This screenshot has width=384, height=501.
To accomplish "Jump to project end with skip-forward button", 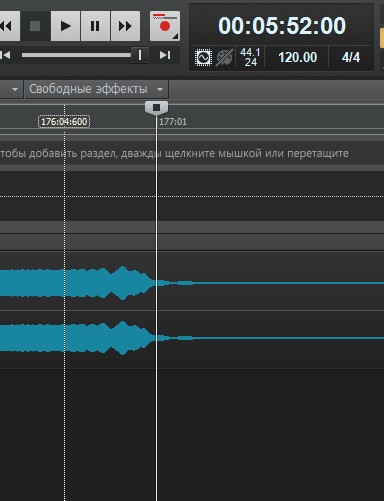I will [165, 55].
